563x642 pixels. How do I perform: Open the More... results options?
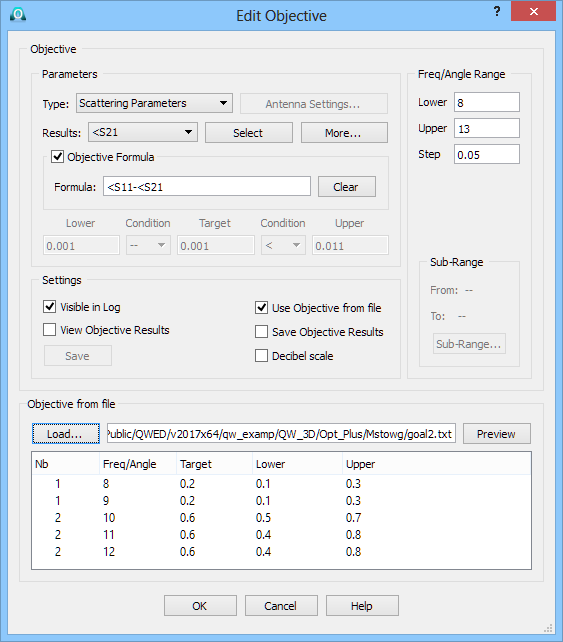[x=344, y=133]
